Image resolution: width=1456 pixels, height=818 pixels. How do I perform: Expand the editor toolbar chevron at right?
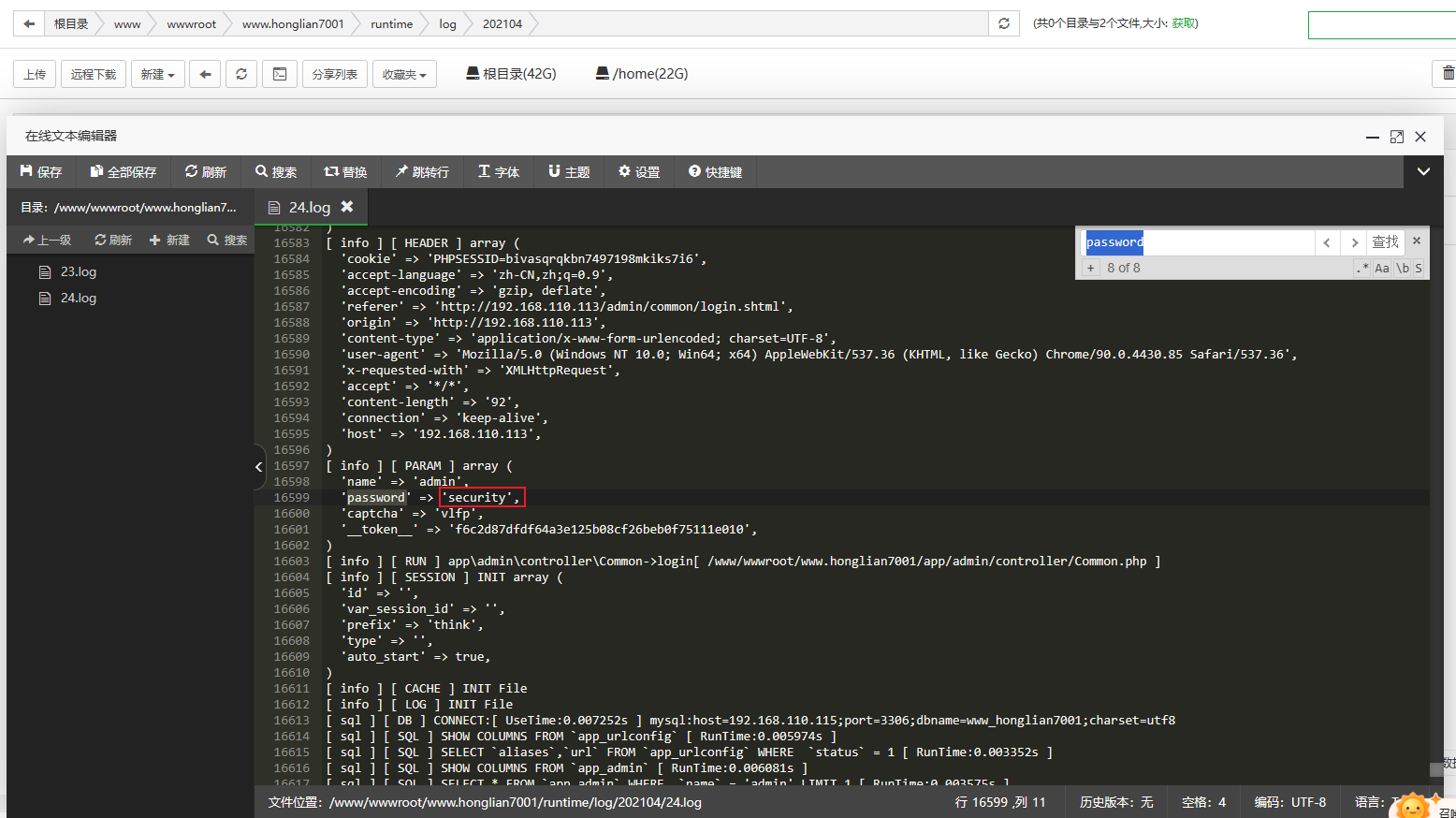pos(1423,171)
